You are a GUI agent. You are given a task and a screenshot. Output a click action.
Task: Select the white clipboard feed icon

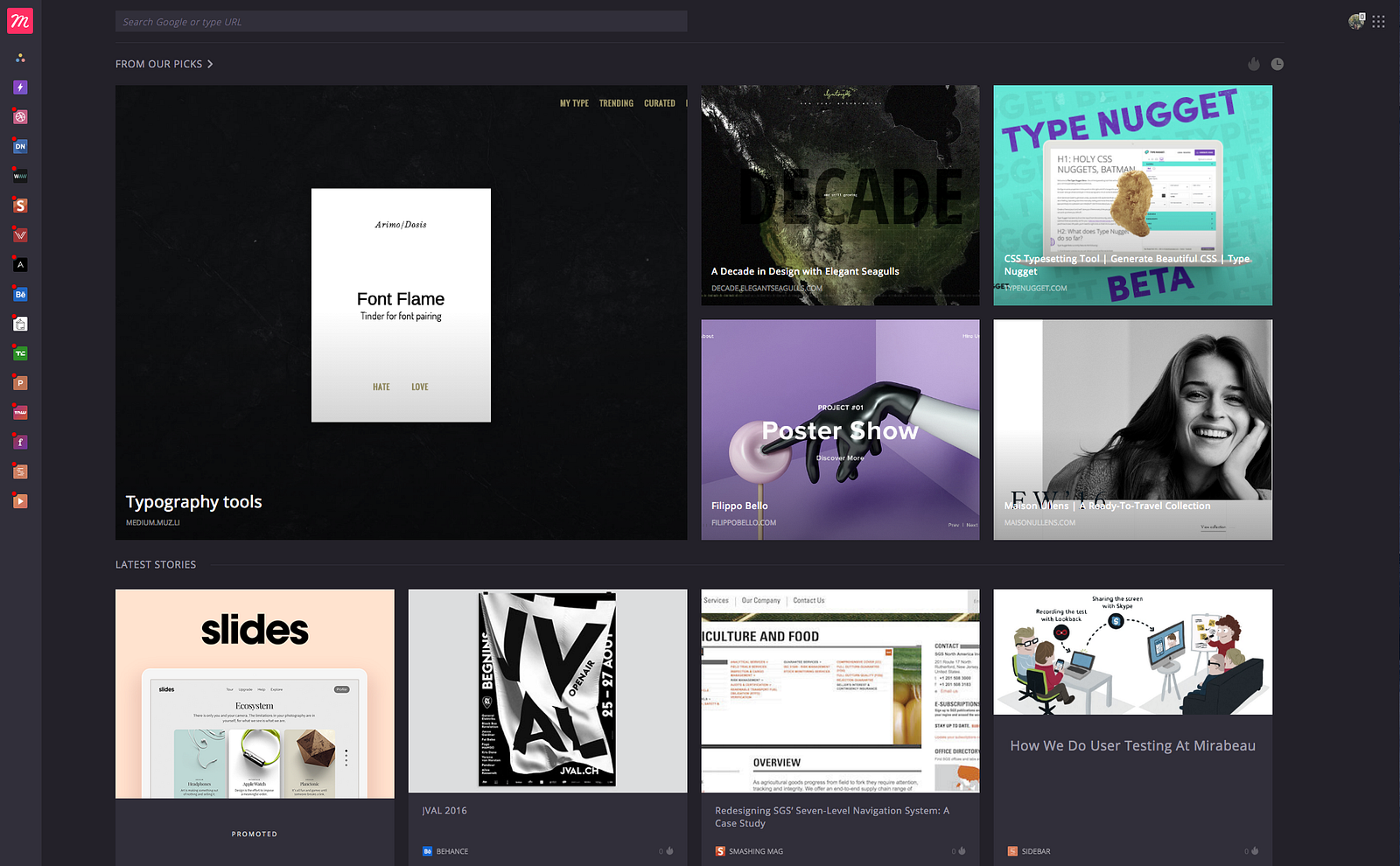click(20, 324)
